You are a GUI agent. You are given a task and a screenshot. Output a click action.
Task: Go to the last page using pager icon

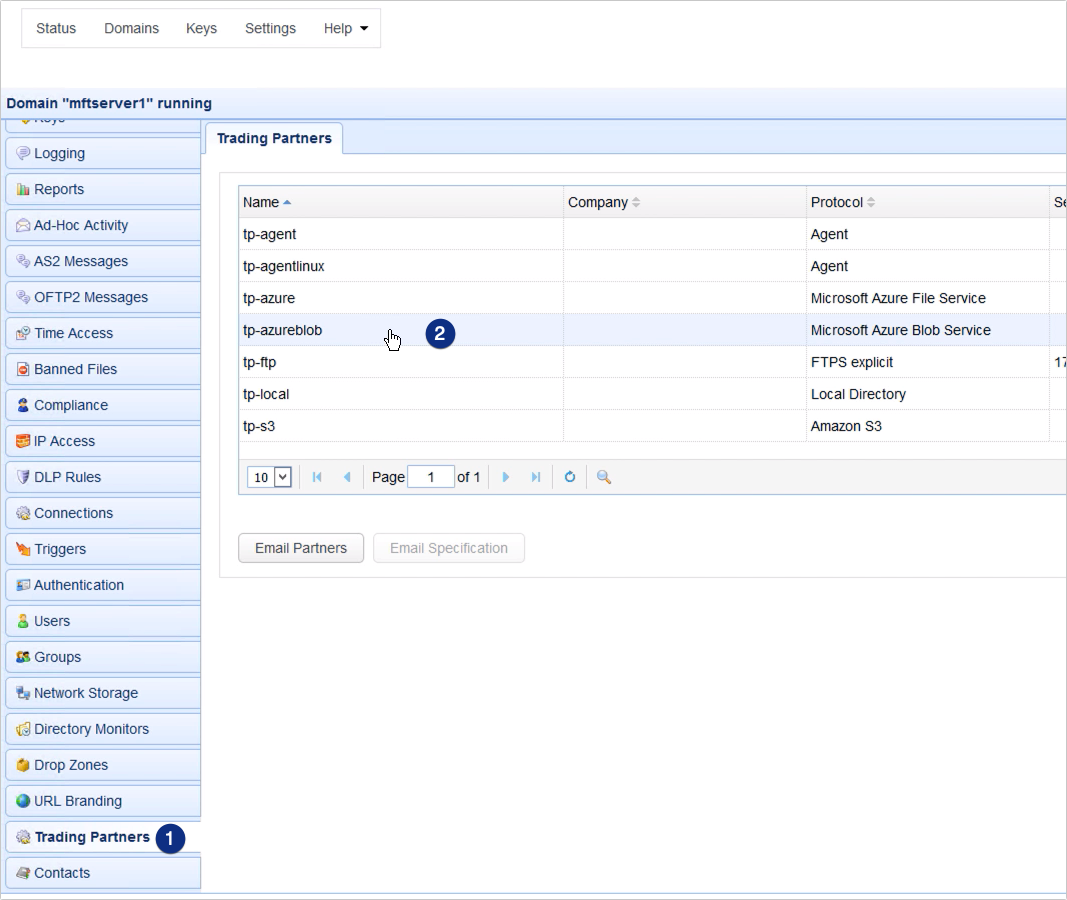click(x=536, y=477)
